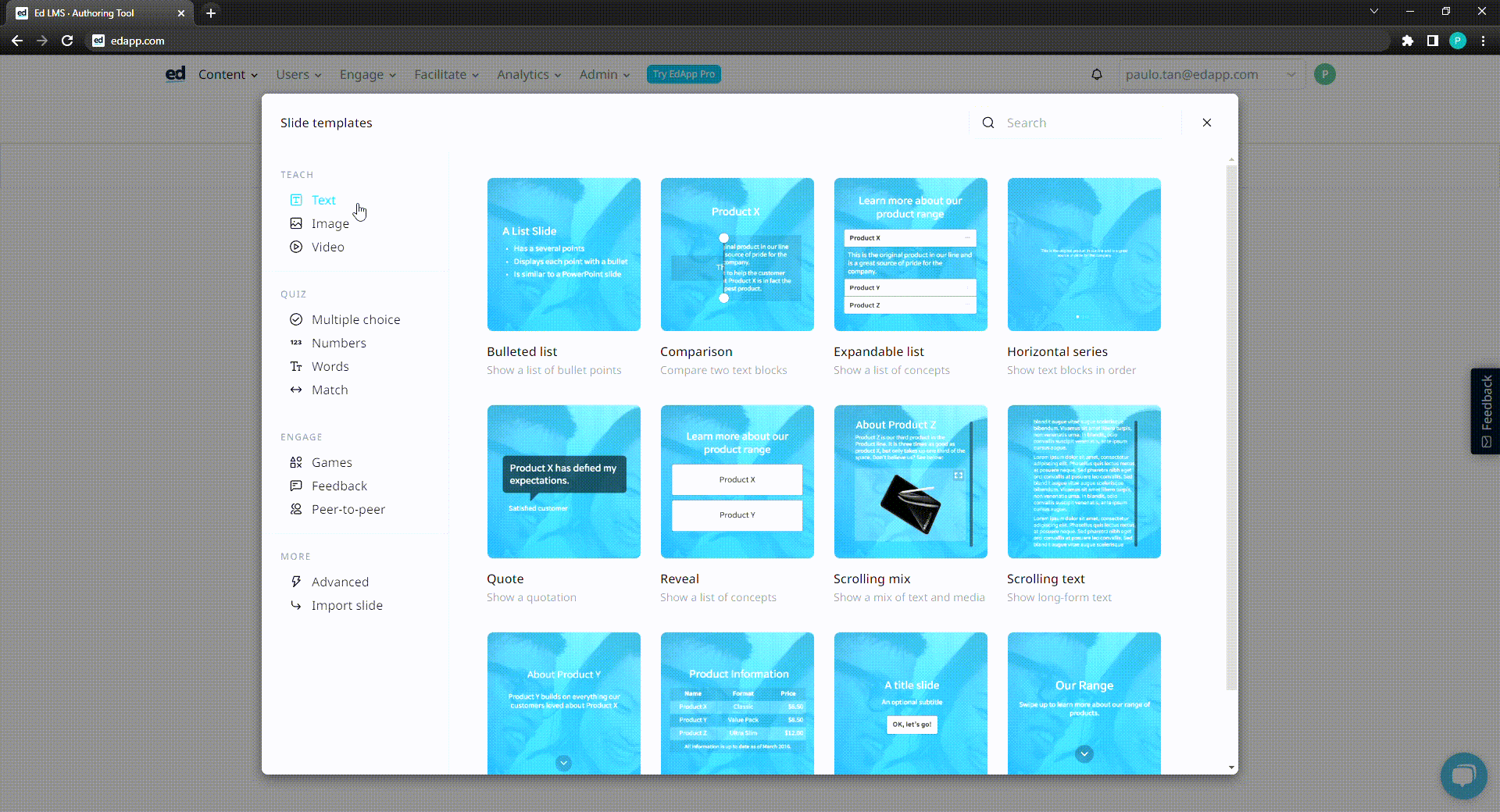Choose the Comparison template thumbnail
The width and height of the screenshot is (1500, 812).
(x=737, y=255)
